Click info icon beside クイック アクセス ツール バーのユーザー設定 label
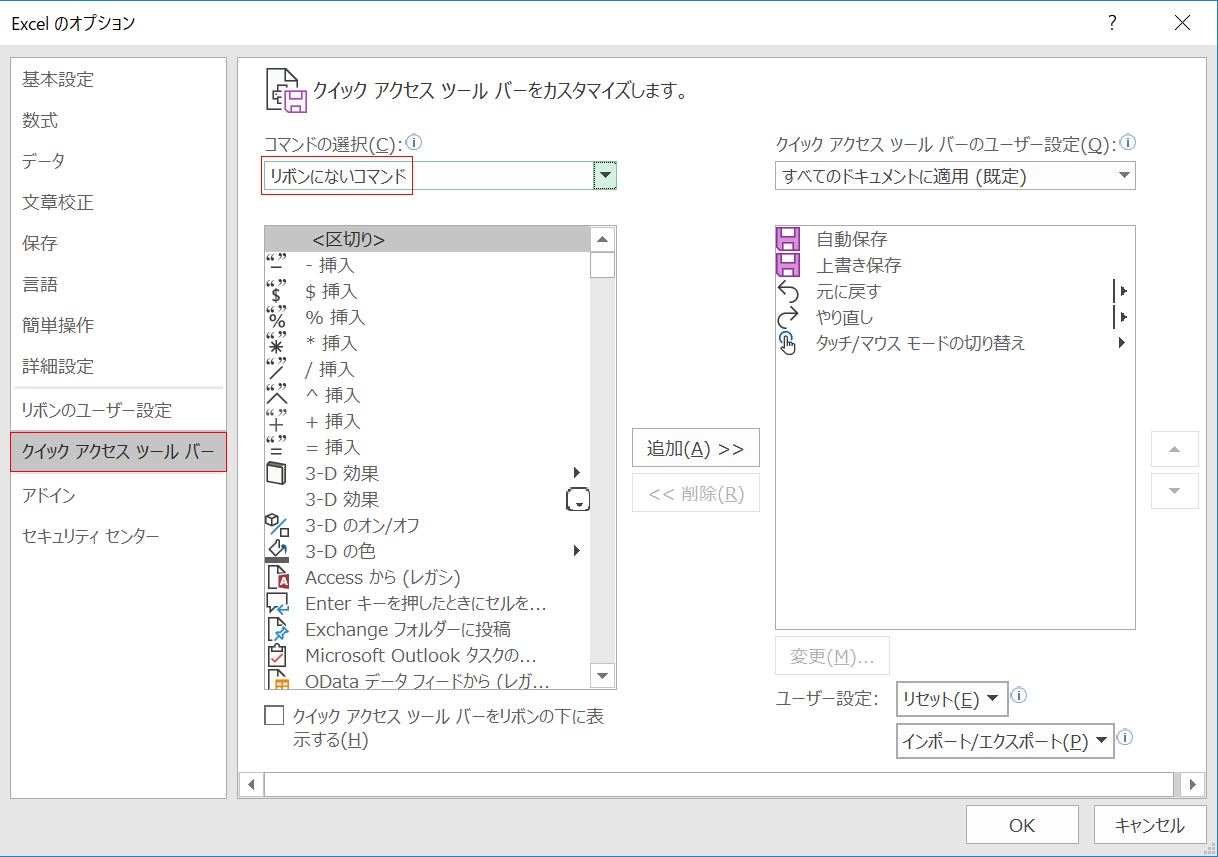The width and height of the screenshot is (1218, 857). pos(1128,143)
